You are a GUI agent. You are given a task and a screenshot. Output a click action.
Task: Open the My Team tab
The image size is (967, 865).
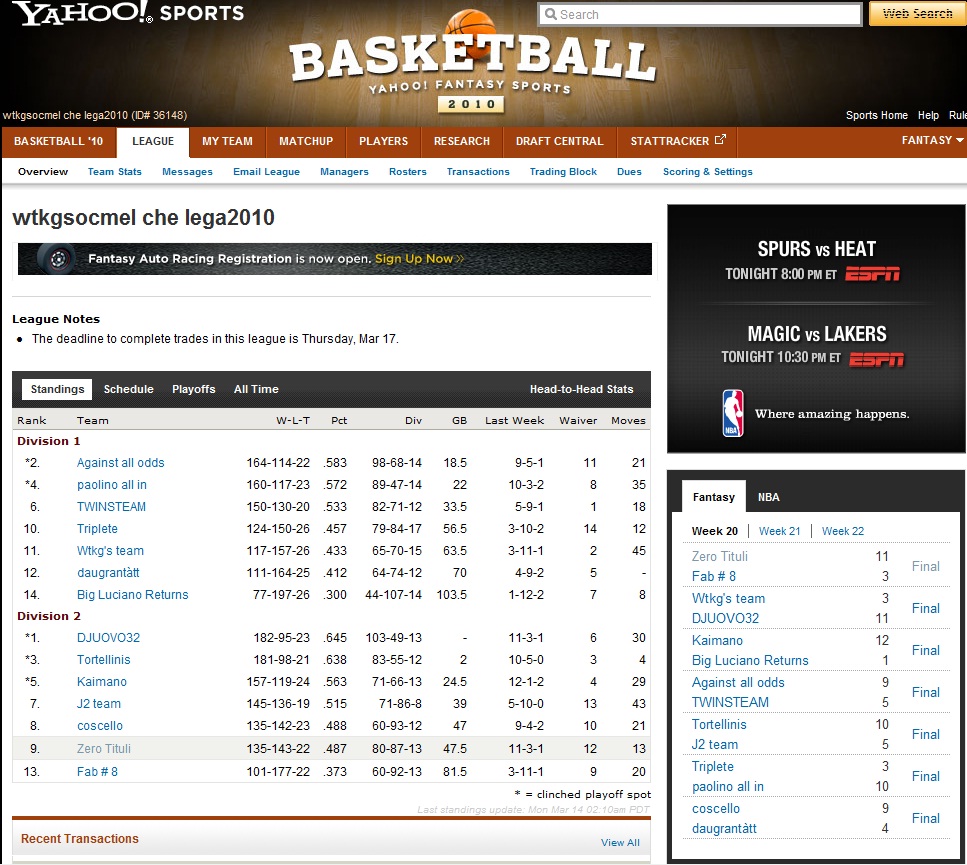227,141
